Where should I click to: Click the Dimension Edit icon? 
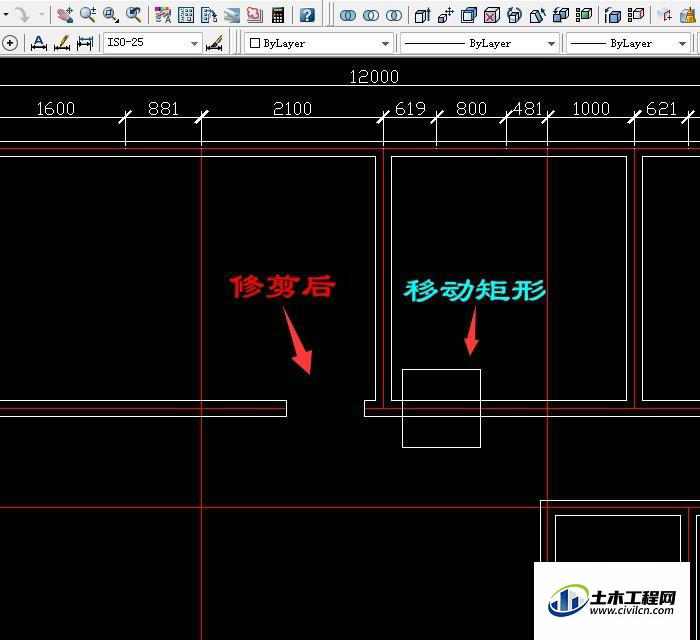(39, 43)
